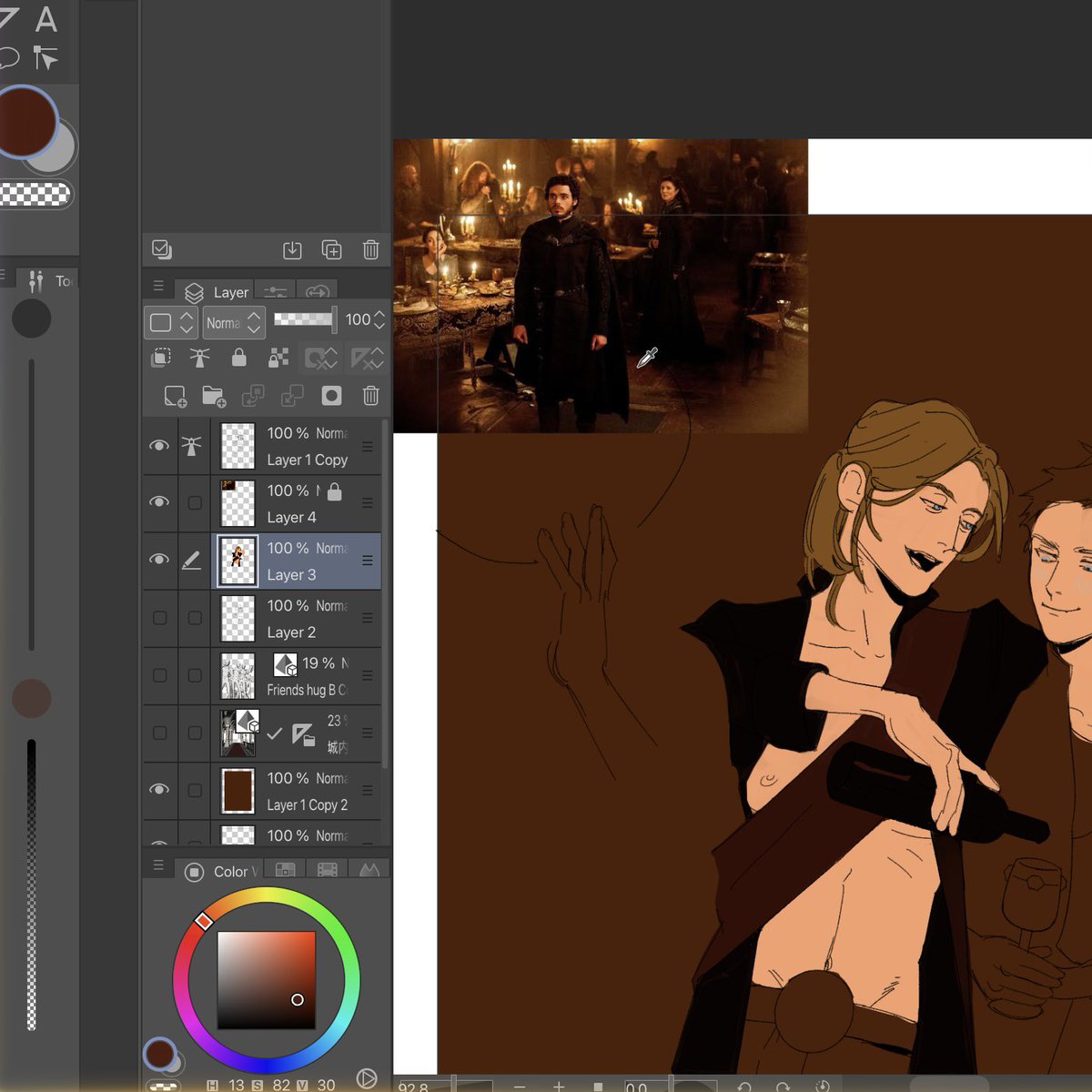1092x1092 pixels.
Task: Click the brush size vertical slider
Action: click(x=32, y=505)
